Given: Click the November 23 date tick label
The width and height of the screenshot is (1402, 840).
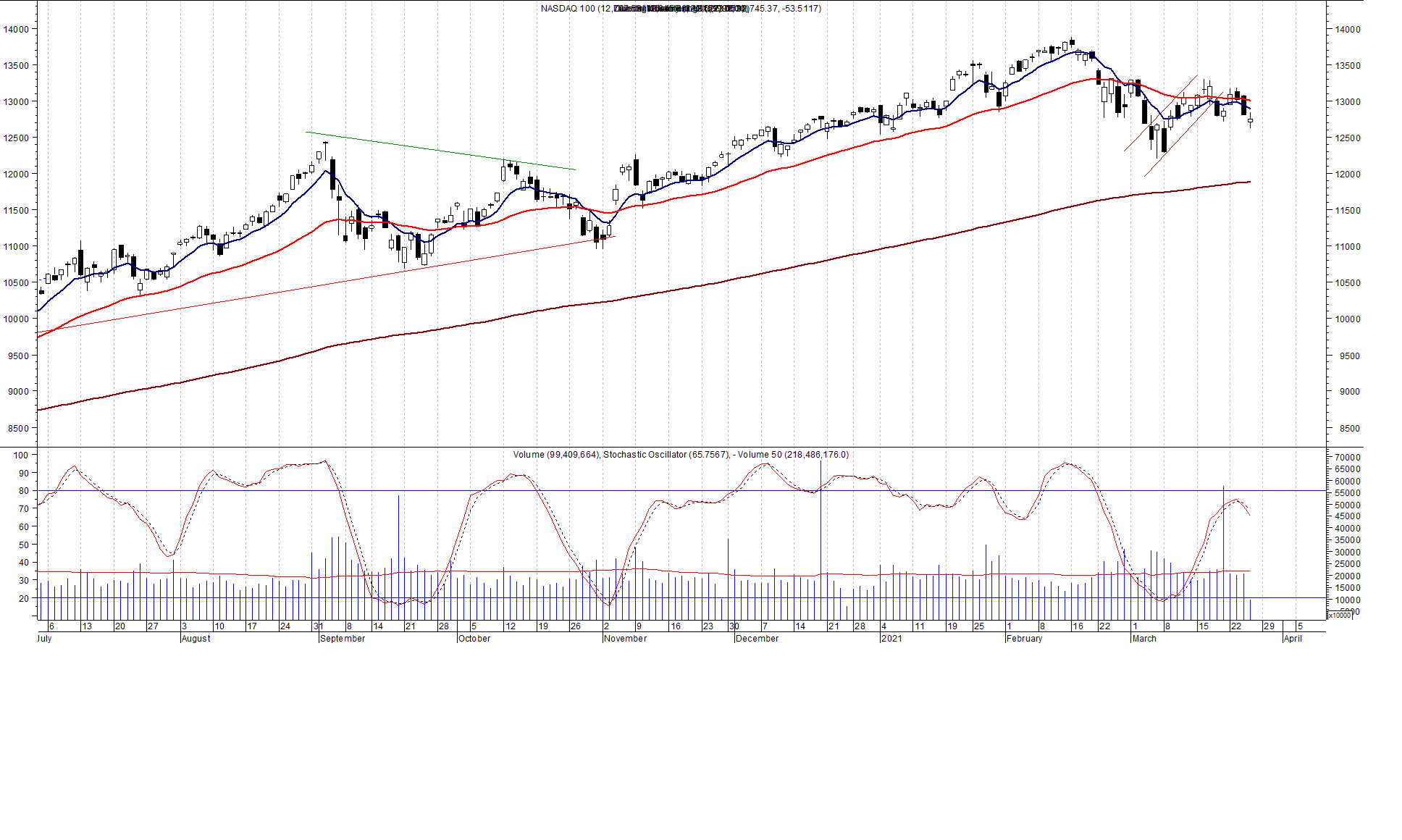Looking at the screenshot, I should [x=708, y=626].
